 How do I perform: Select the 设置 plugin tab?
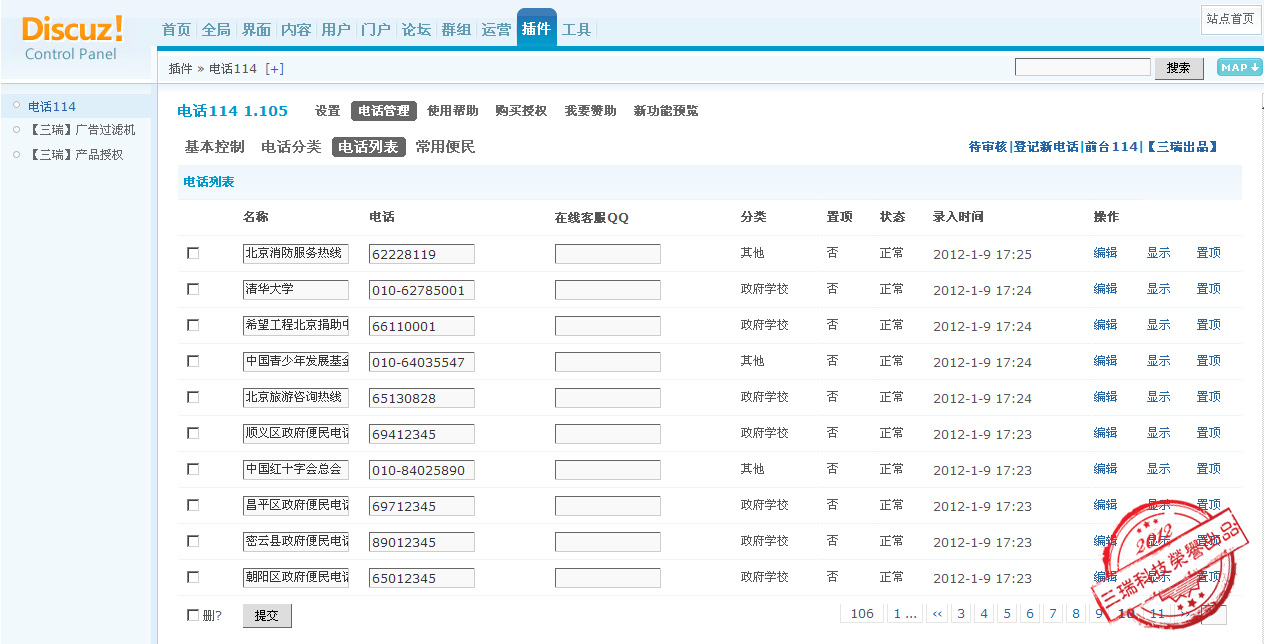[x=327, y=111]
